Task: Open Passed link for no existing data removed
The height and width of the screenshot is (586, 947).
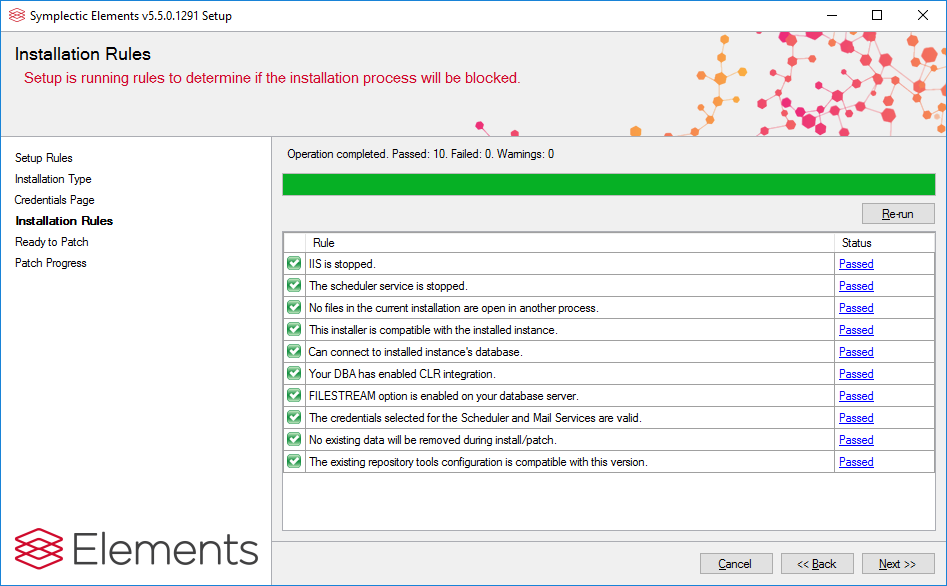Action: [856, 440]
